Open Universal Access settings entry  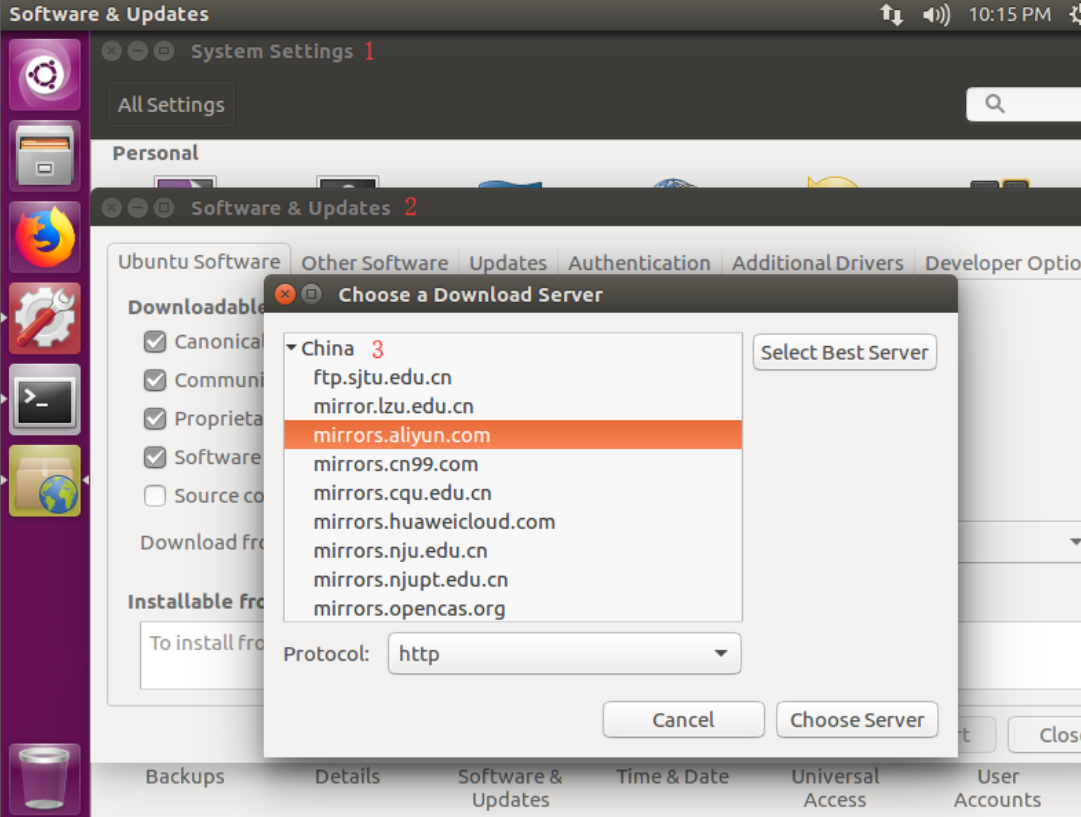point(835,788)
